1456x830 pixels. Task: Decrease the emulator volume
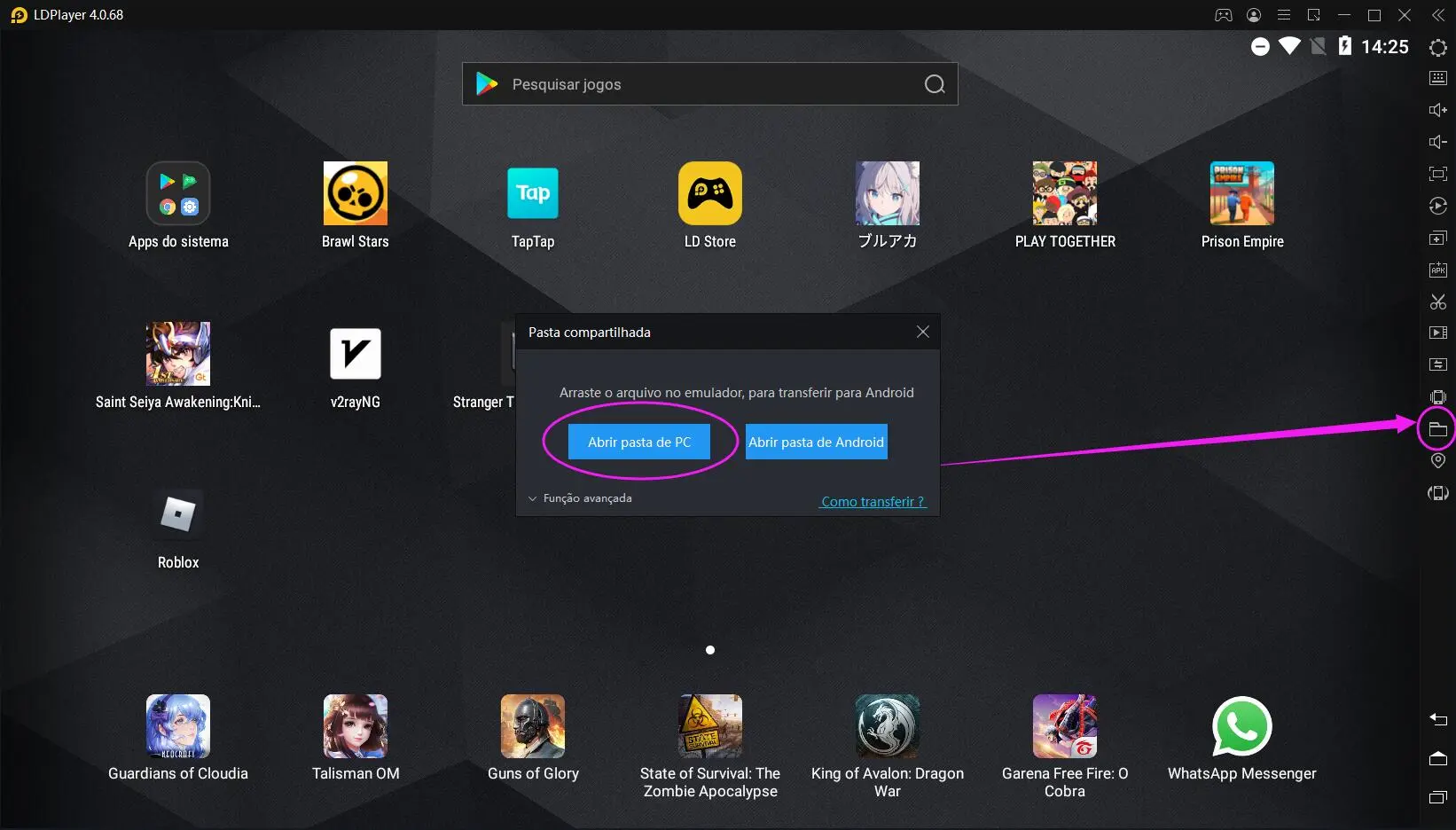click(x=1437, y=142)
